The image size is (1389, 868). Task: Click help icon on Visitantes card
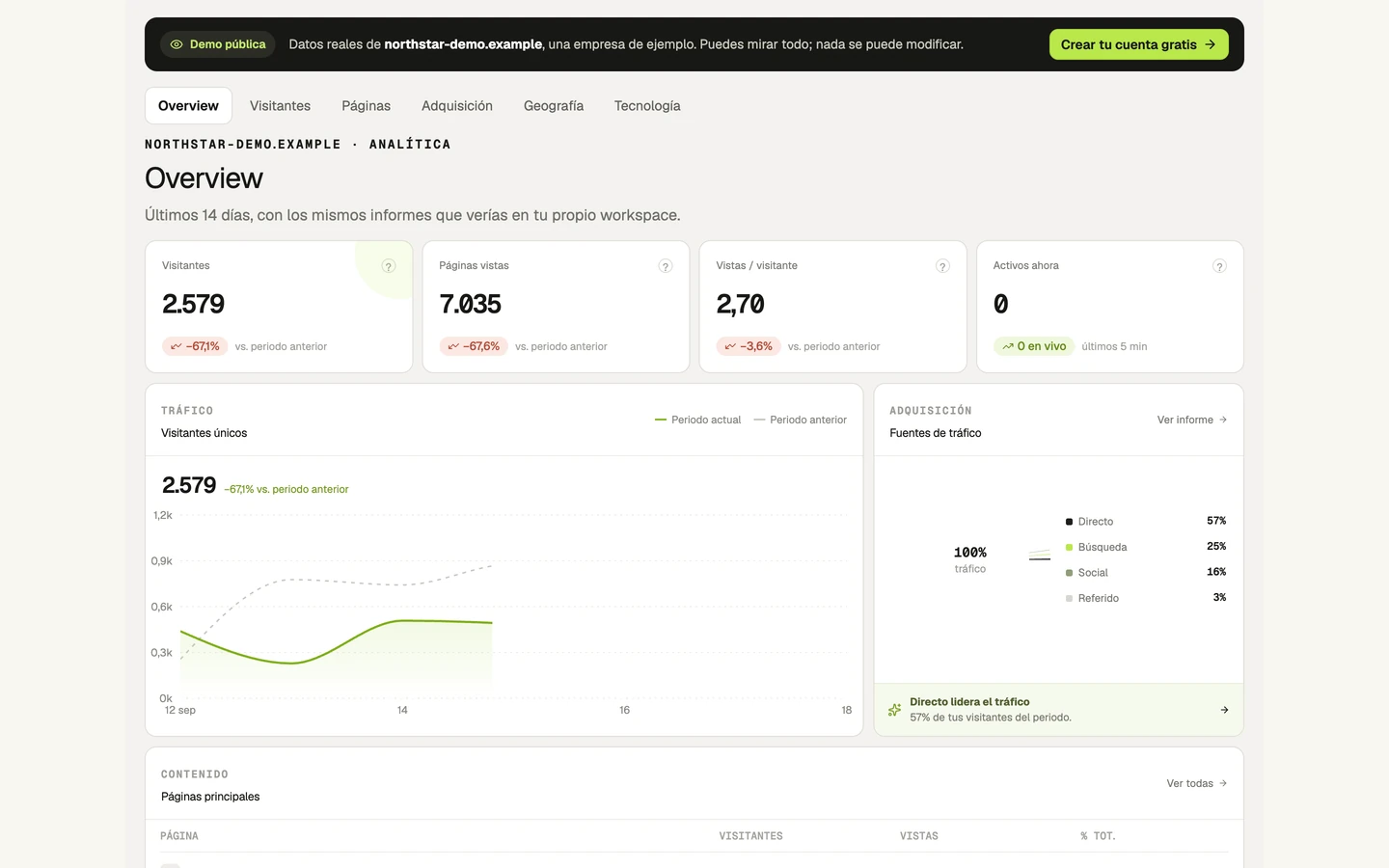click(x=389, y=266)
